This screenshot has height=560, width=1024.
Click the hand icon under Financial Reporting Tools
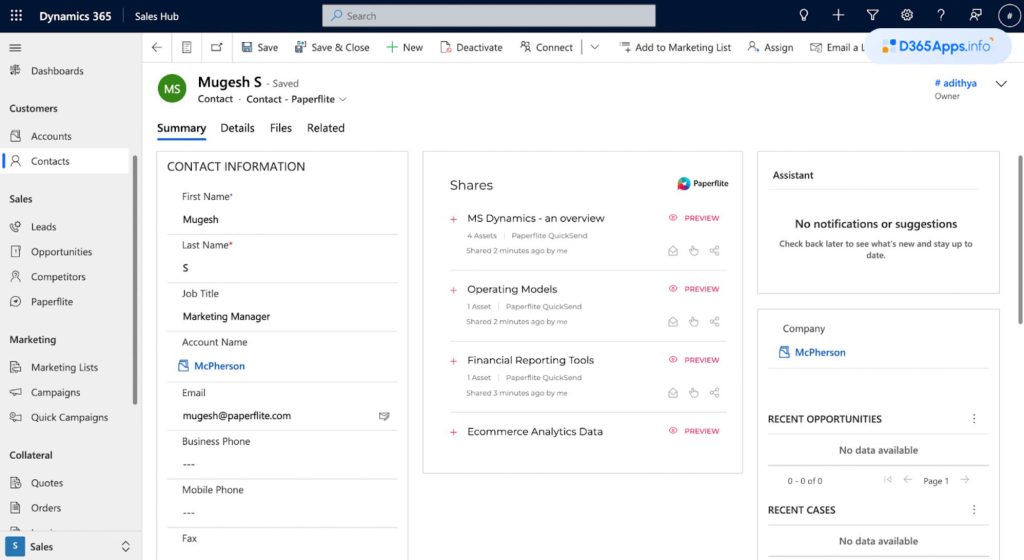pos(694,393)
